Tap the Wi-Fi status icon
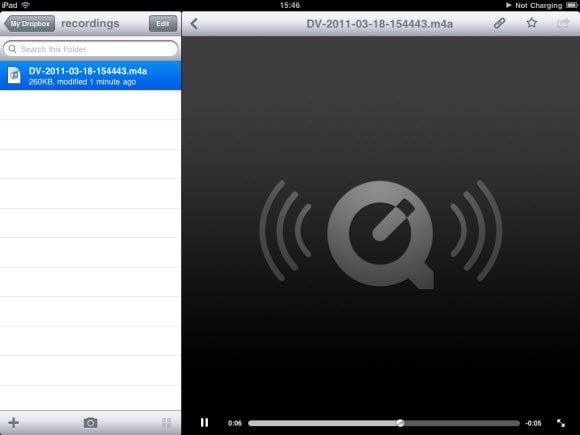The width and height of the screenshot is (580, 435). click(x=26, y=5)
